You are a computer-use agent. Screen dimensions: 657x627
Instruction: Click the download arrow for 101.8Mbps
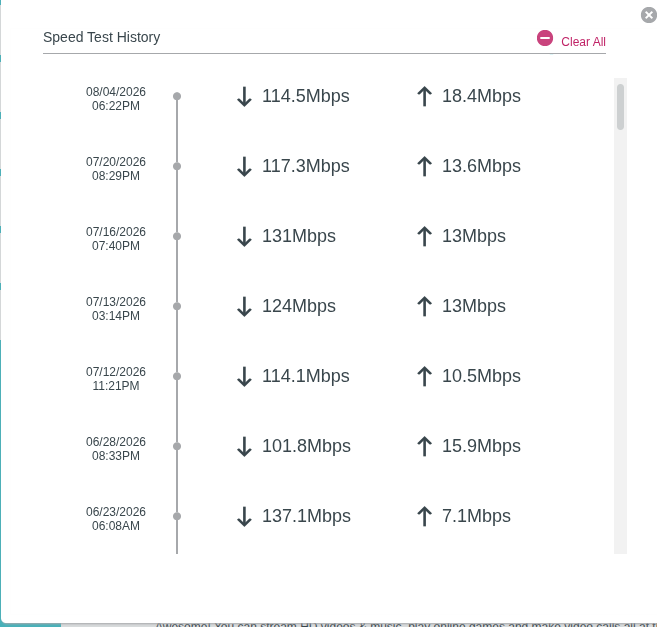tap(244, 446)
